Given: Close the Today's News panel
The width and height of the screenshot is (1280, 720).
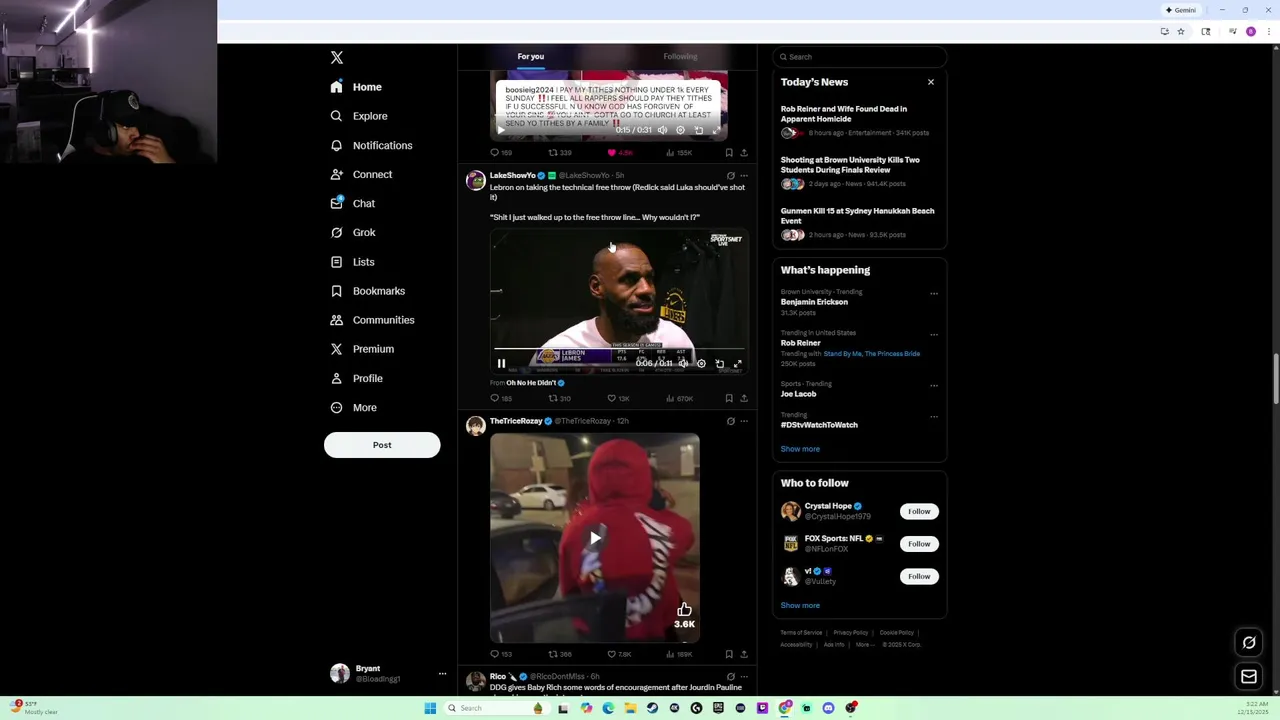Looking at the screenshot, I should (x=931, y=82).
